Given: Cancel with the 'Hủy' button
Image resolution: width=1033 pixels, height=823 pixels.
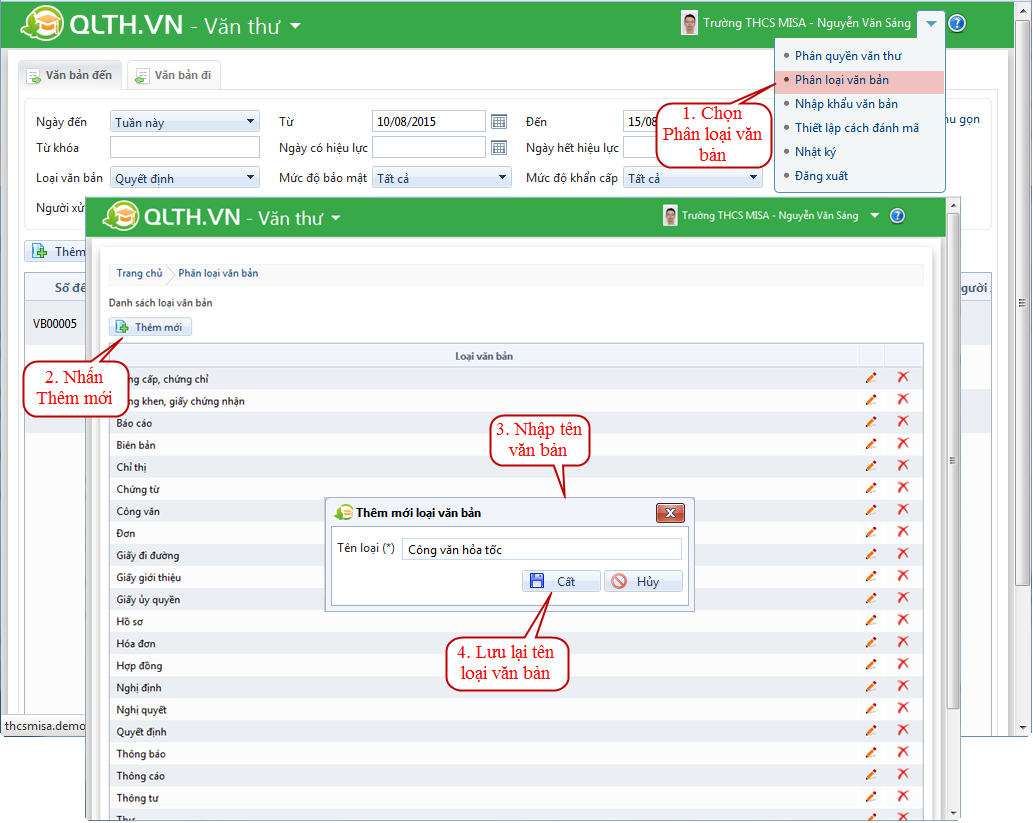Looking at the screenshot, I should (x=643, y=581).
